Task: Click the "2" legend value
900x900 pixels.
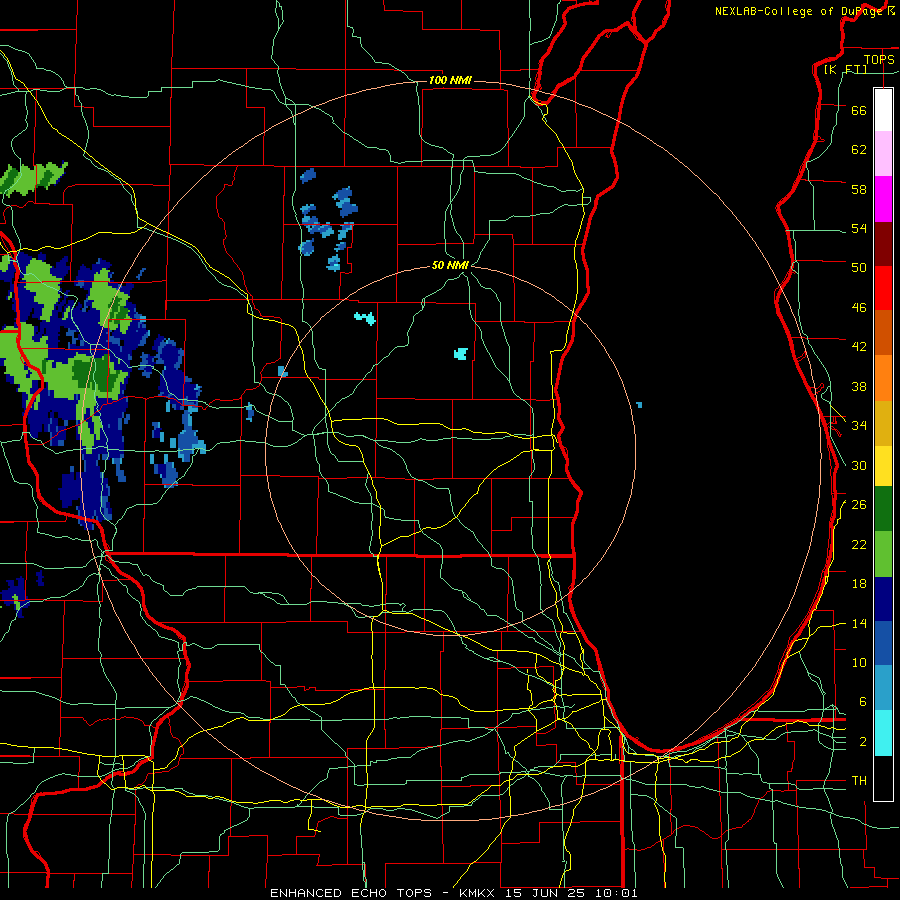Action: click(863, 742)
